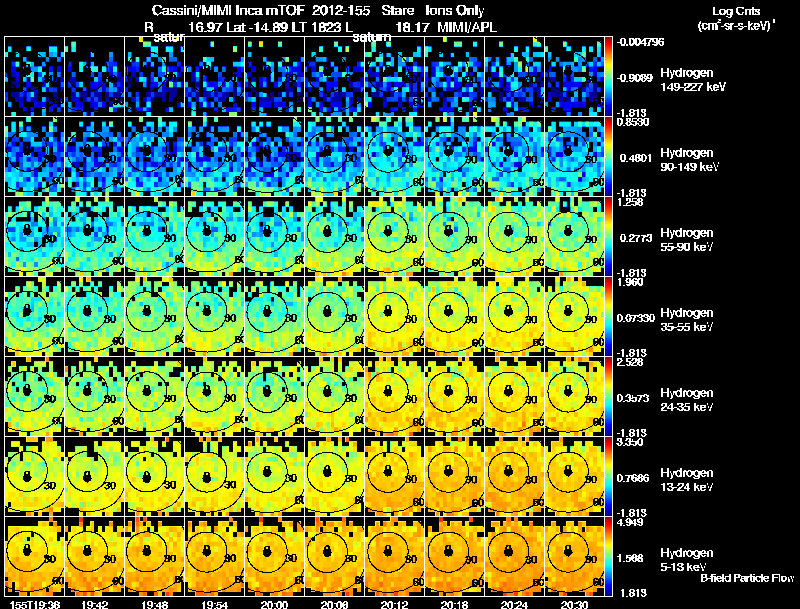Viewport: 800px width, 609px height.
Task: Select the 24-35 keV image at 20:00
Action: tap(274, 396)
